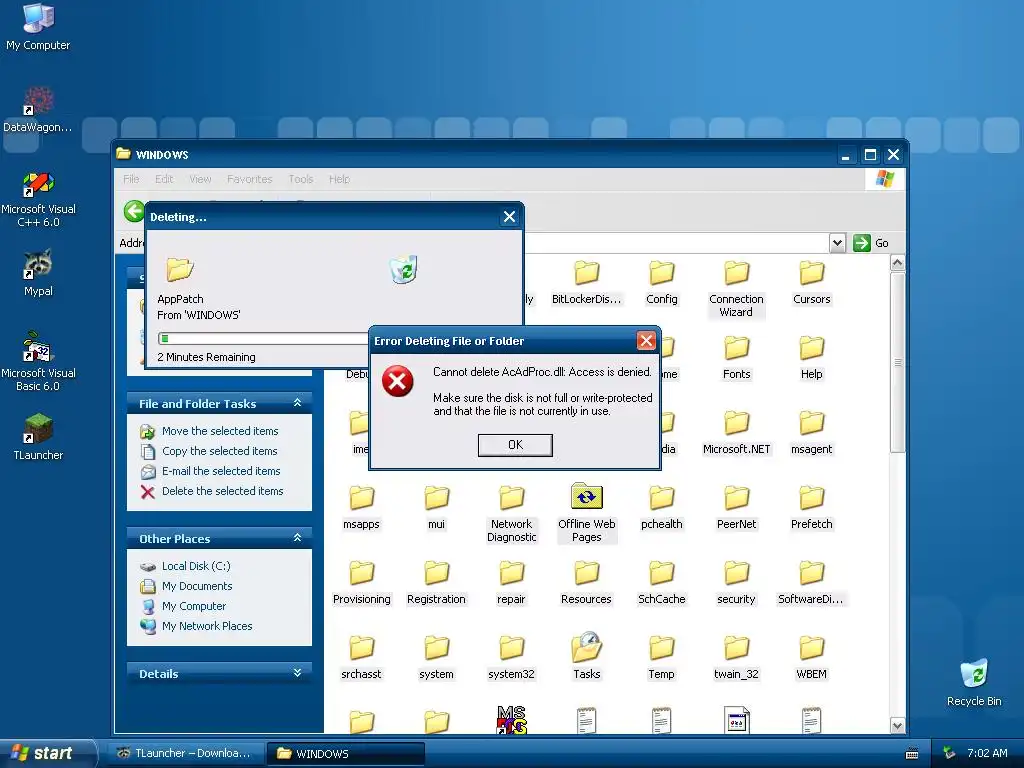
Task: Collapse the Other Places panel
Action: [298, 538]
